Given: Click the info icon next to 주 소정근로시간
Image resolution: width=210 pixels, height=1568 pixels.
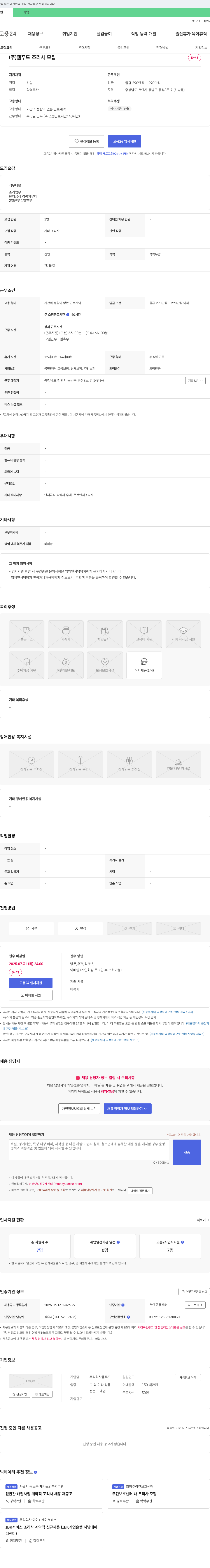Looking at the screenshot, I should [68, 315].
